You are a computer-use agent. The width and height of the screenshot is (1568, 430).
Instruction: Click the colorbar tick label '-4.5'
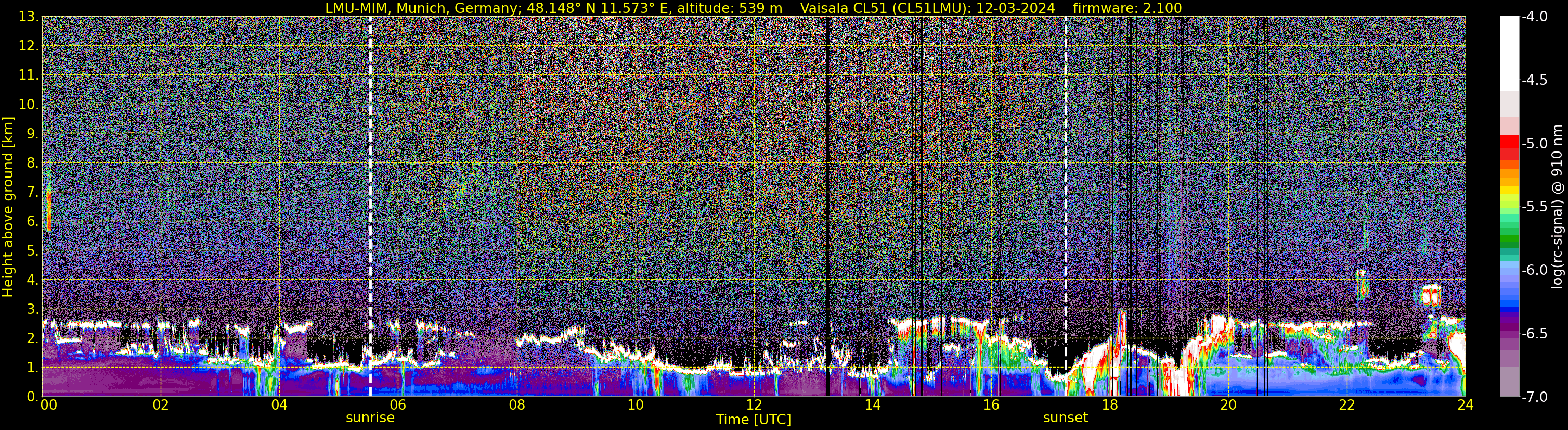click(x=1535, y=80)
